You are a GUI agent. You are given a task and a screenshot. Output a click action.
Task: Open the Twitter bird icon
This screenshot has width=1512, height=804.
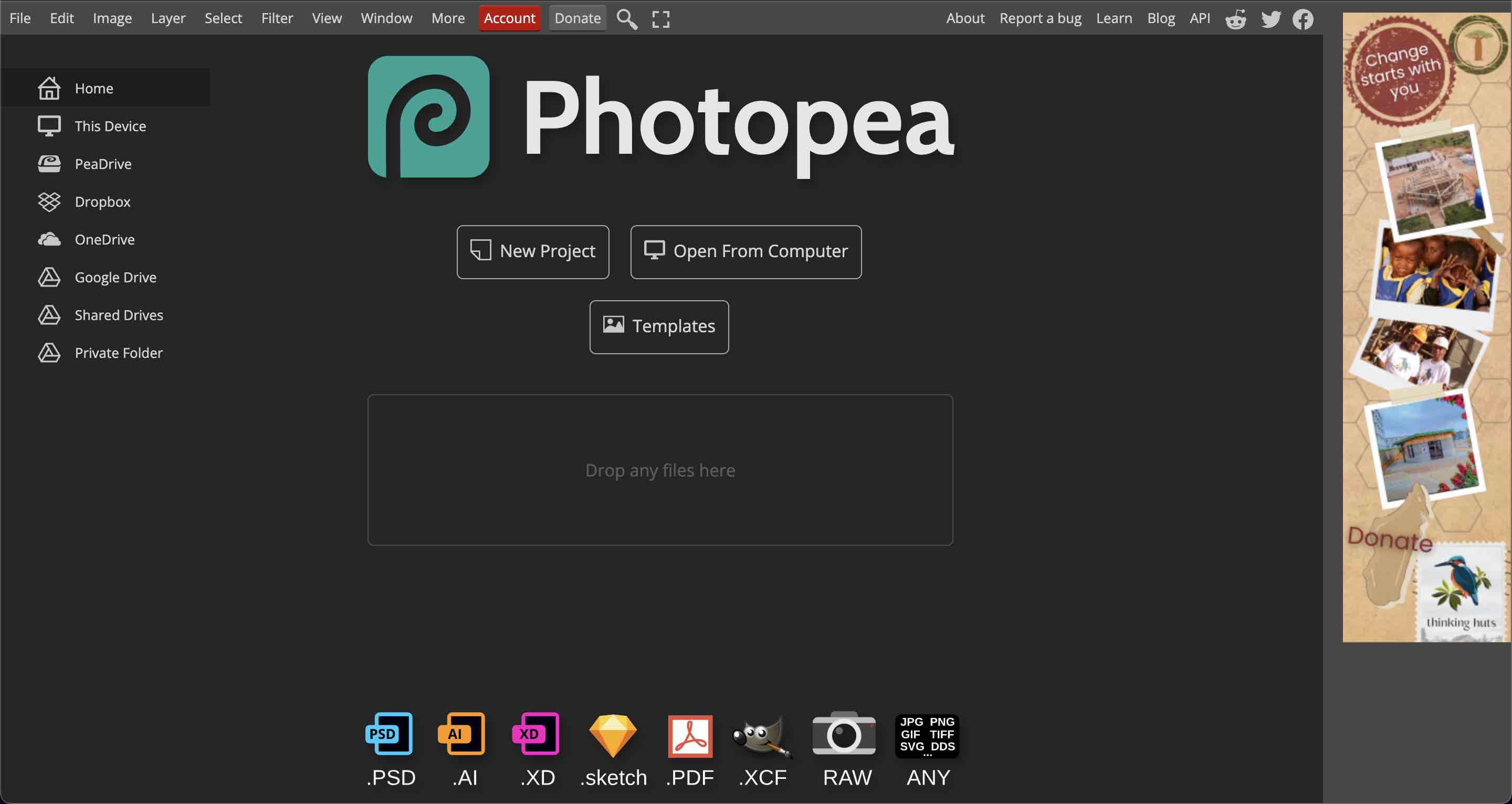(1270, 19)
